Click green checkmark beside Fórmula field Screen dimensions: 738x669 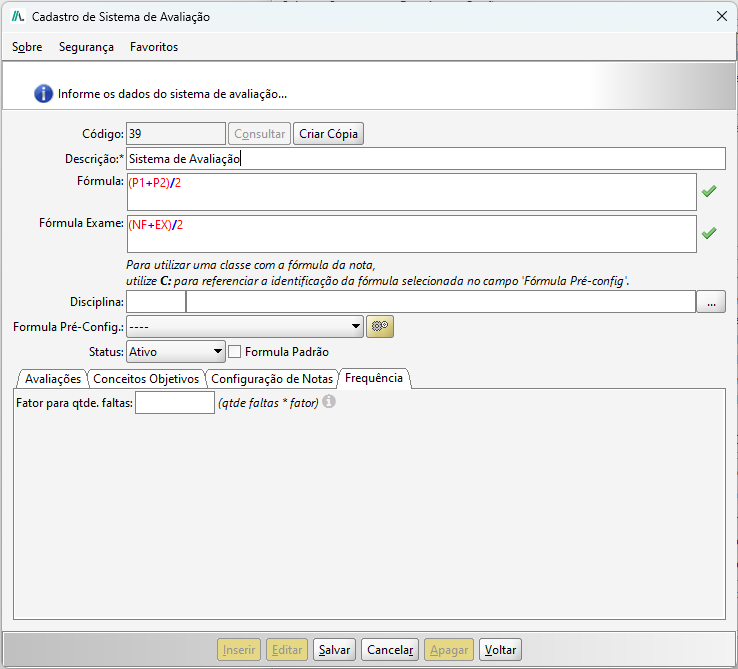point(709,191)
